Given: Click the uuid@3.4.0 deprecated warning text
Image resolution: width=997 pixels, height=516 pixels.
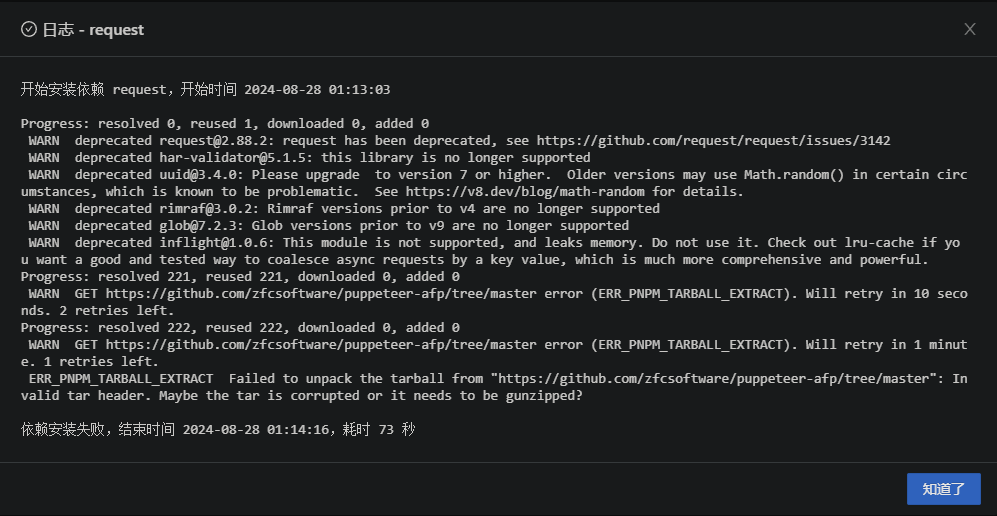Looking at the screenshot, I should pos(494,183).
